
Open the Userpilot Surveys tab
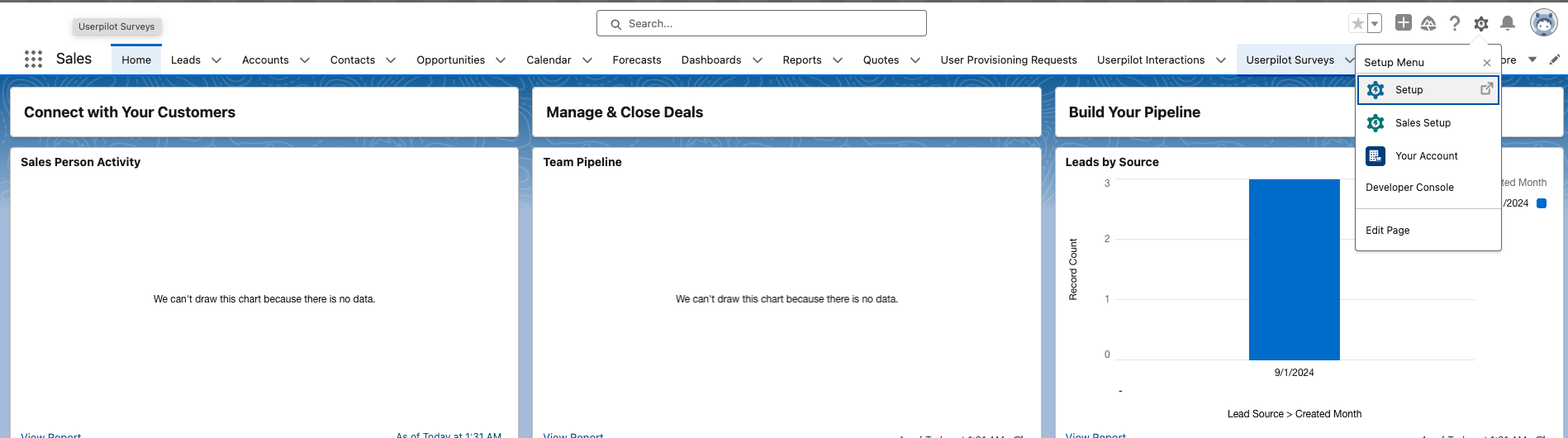pyautogui.click(x=1290, y=60)
